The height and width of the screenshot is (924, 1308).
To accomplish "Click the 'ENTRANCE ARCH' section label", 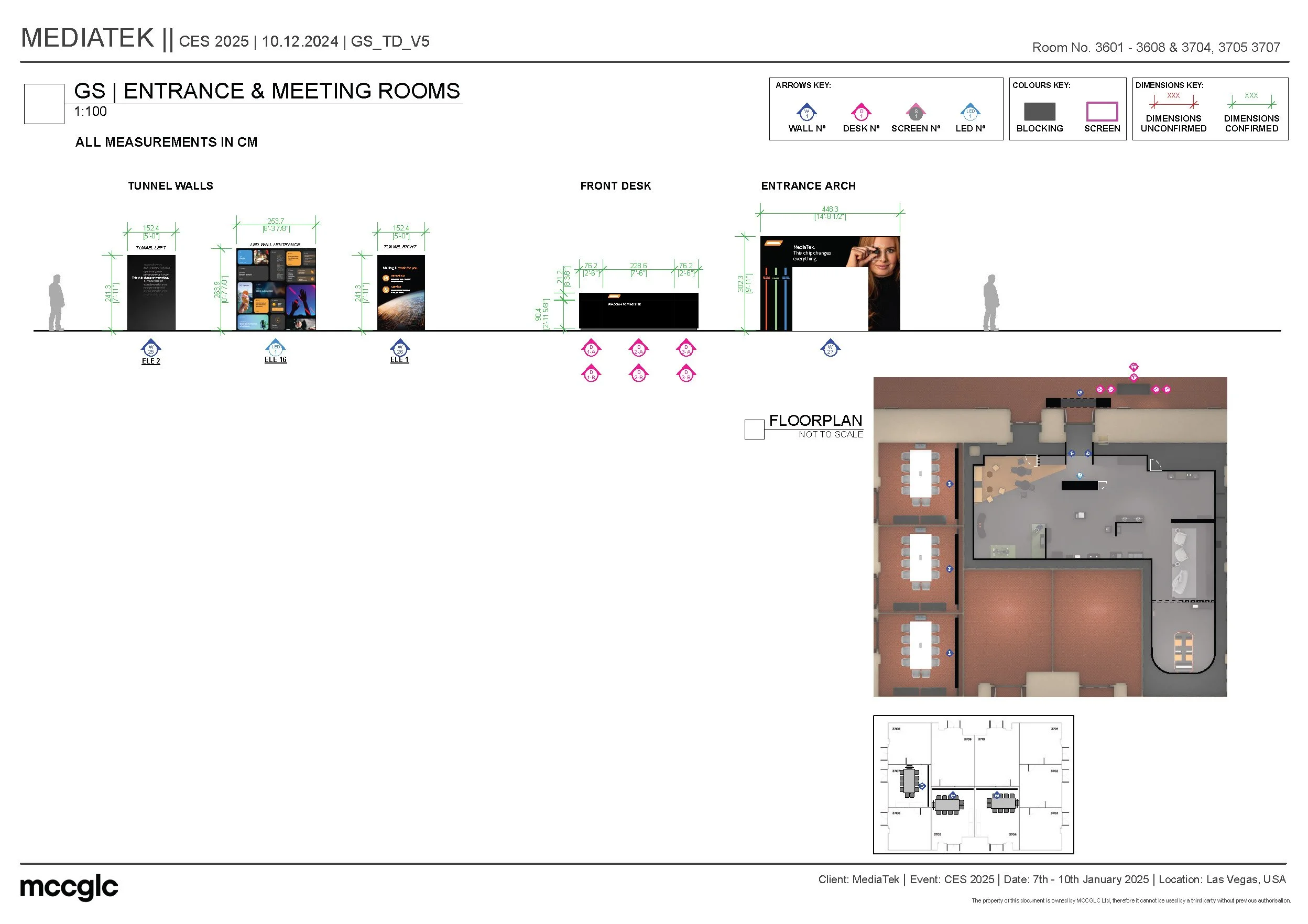I will point(809,186).
